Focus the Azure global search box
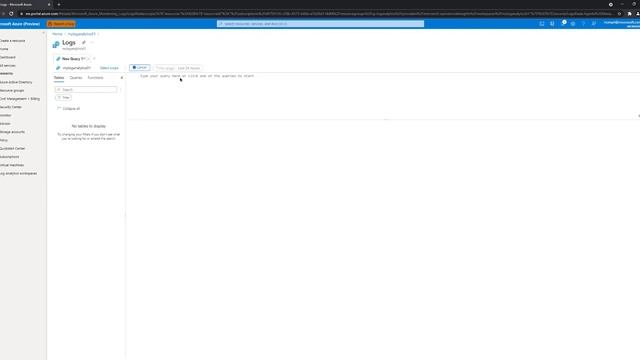640x360 pixels. (320, 24)
